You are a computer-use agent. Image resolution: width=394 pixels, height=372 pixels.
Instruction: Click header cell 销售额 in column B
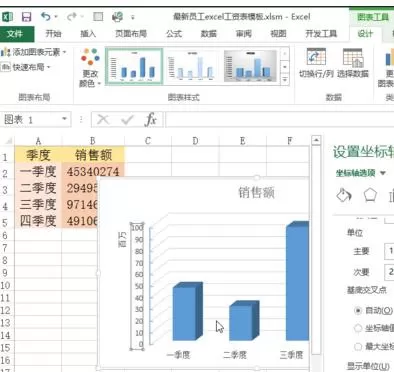click(93, 155)
